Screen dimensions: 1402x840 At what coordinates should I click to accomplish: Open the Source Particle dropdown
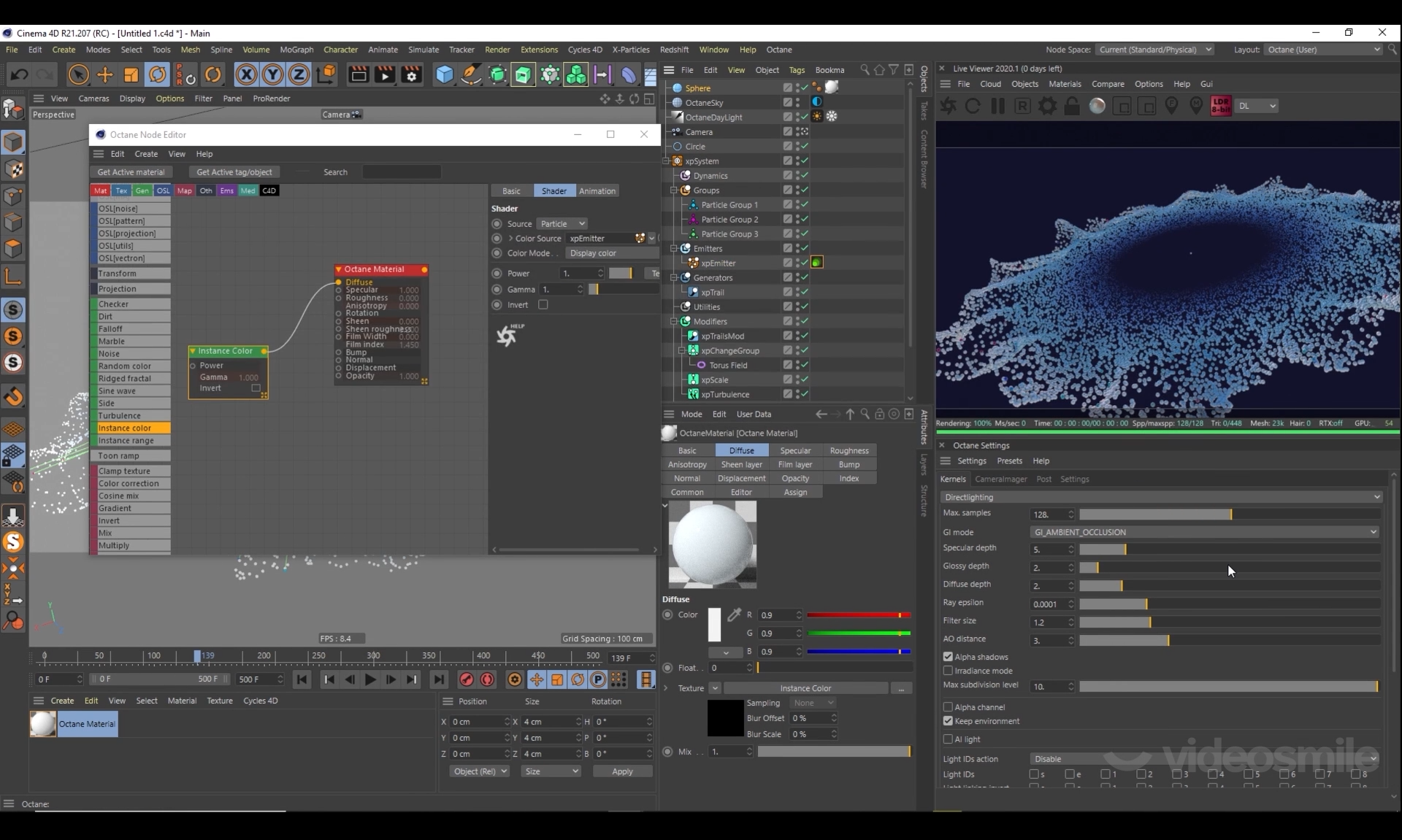(562, 224)
